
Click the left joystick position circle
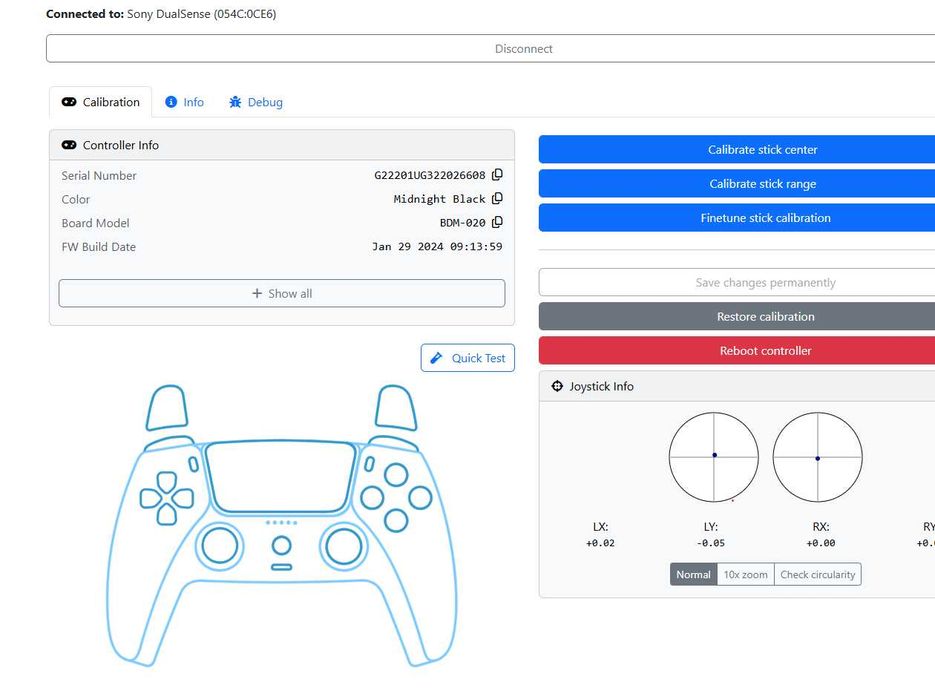click(x=713, y=457)
